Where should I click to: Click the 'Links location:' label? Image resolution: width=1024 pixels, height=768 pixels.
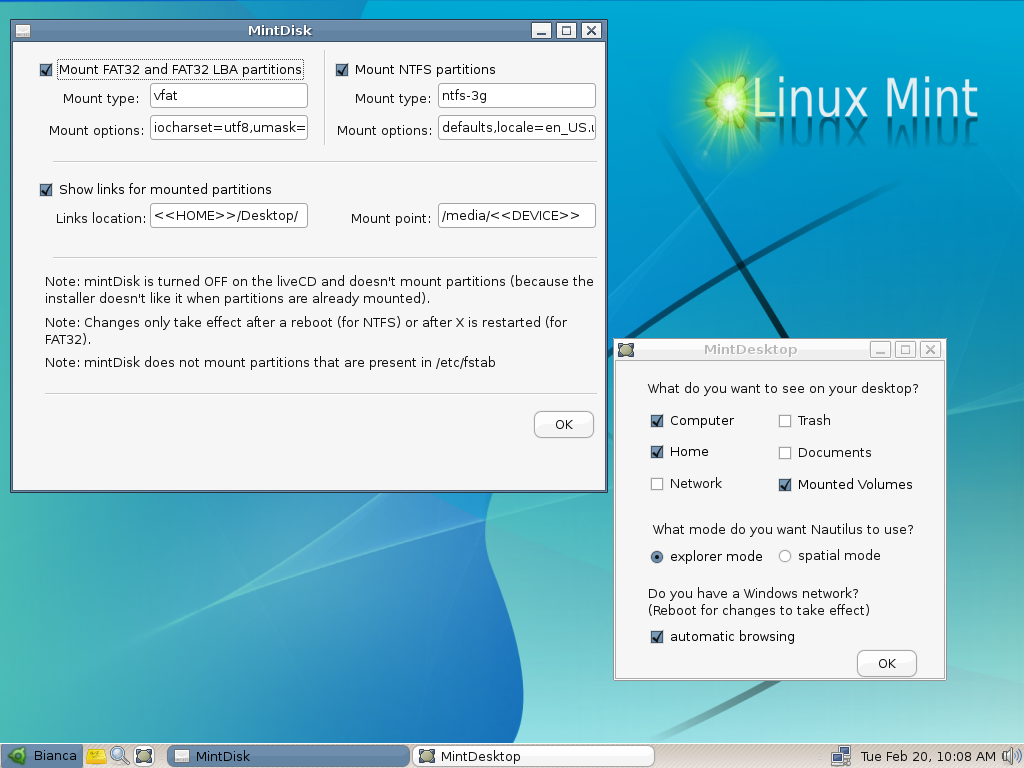pyautogui.click(x=101, y=218)
